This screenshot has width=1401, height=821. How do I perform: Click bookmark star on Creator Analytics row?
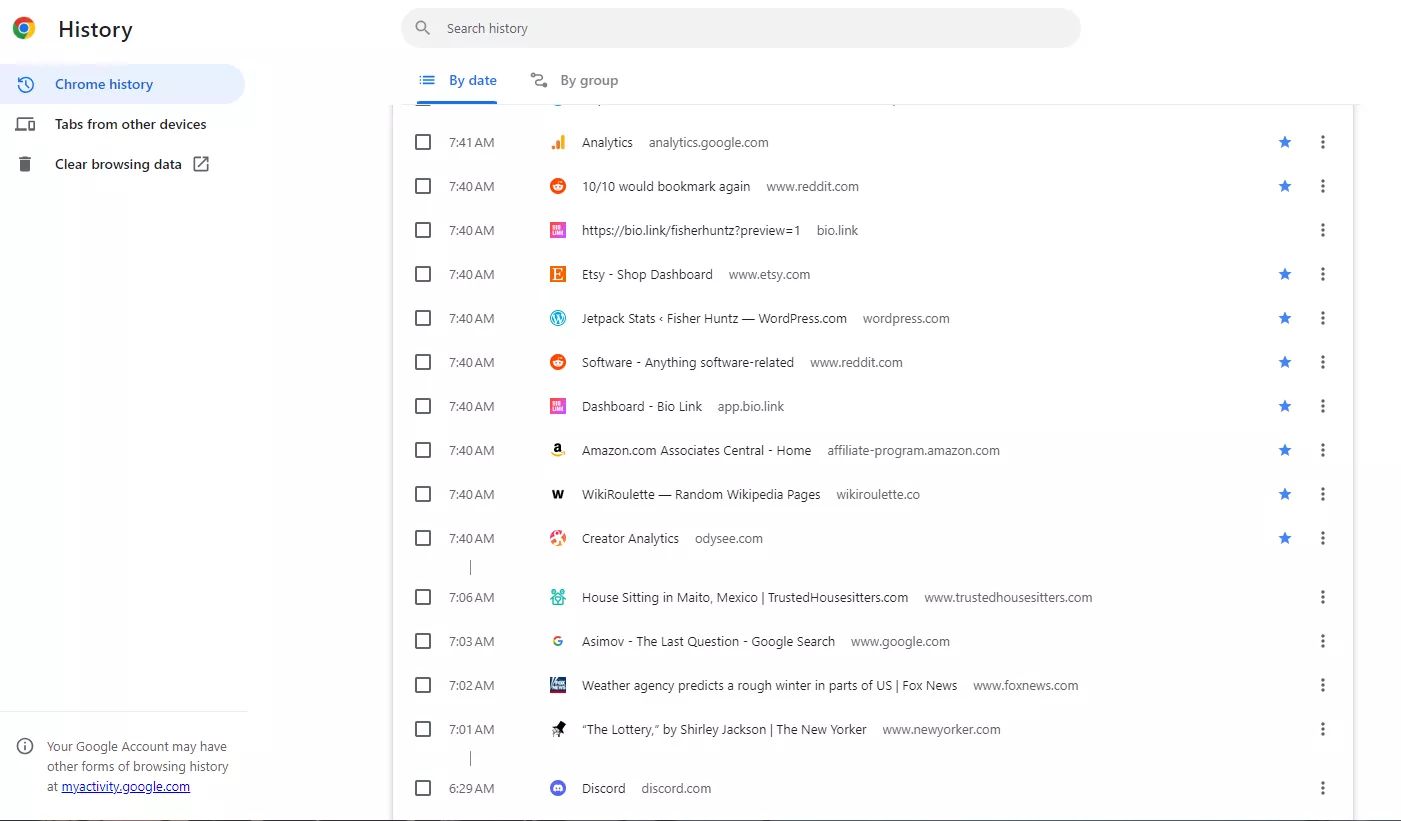coord(1285,538)
